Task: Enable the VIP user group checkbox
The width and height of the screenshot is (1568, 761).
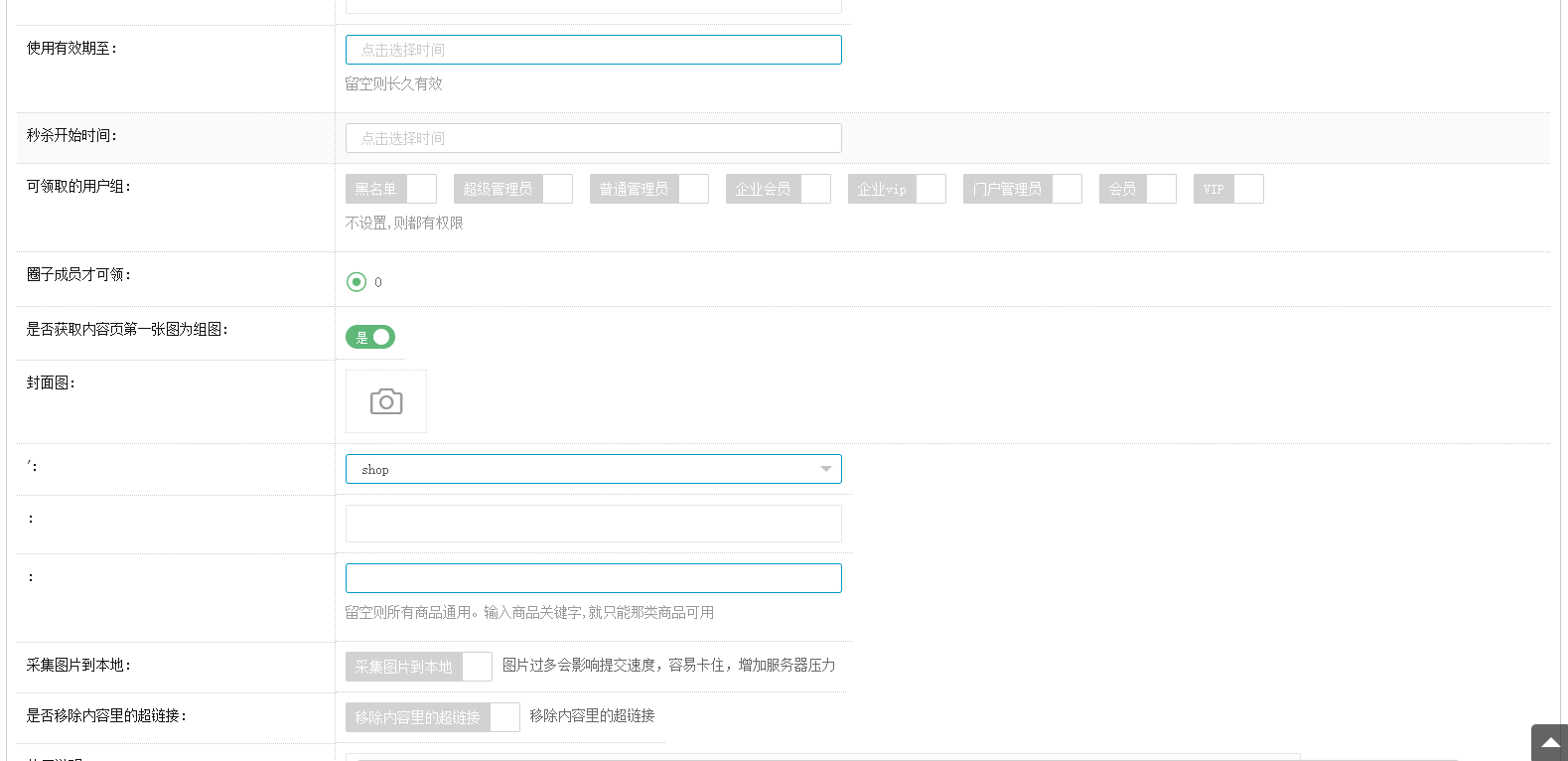Action: tap(1227, 189)
